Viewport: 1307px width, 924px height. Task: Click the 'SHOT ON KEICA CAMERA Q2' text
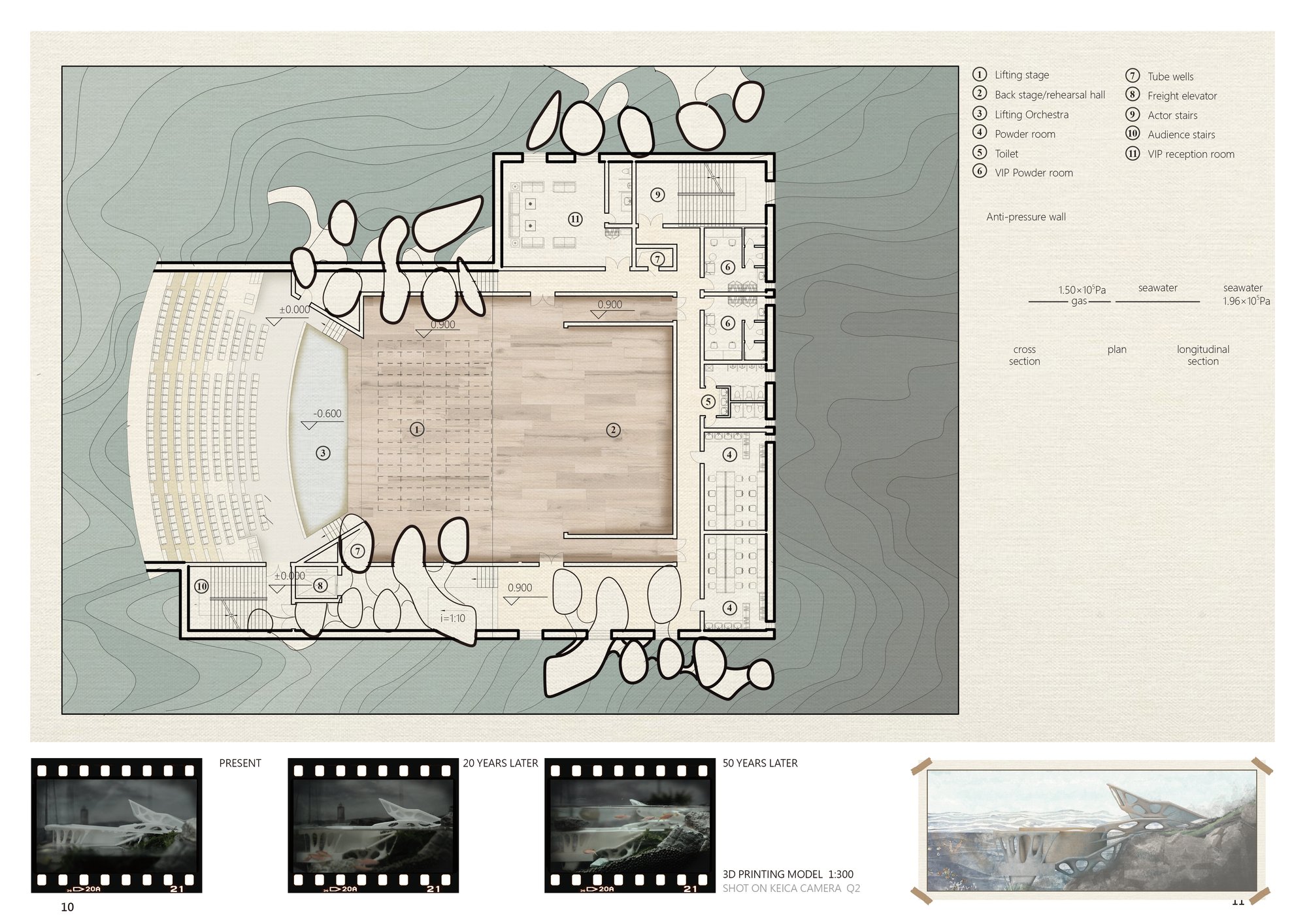pos(791,889)
